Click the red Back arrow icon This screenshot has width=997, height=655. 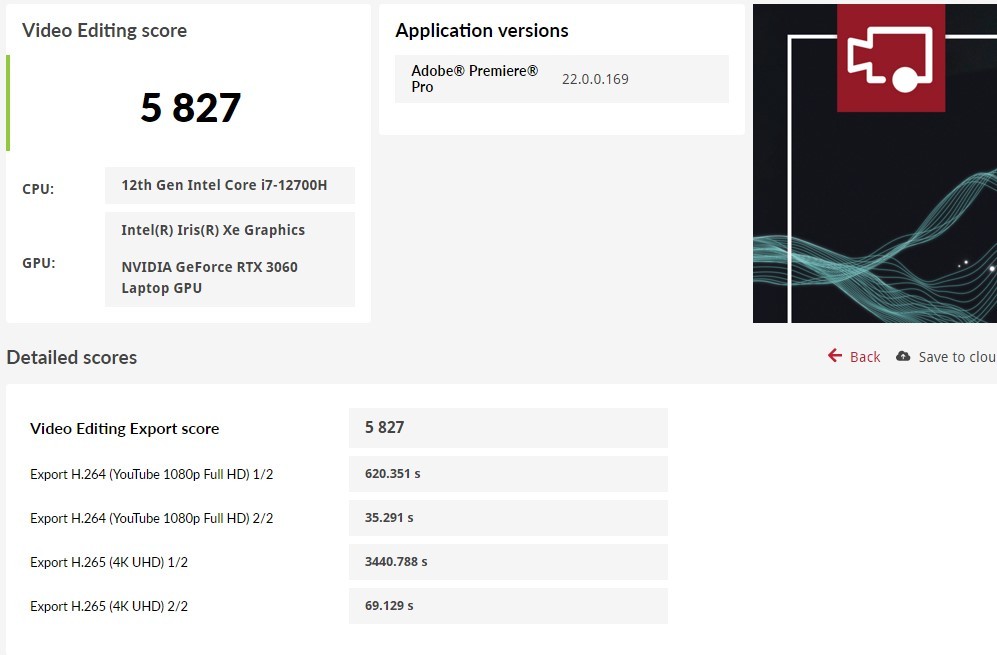coord(835,356)
